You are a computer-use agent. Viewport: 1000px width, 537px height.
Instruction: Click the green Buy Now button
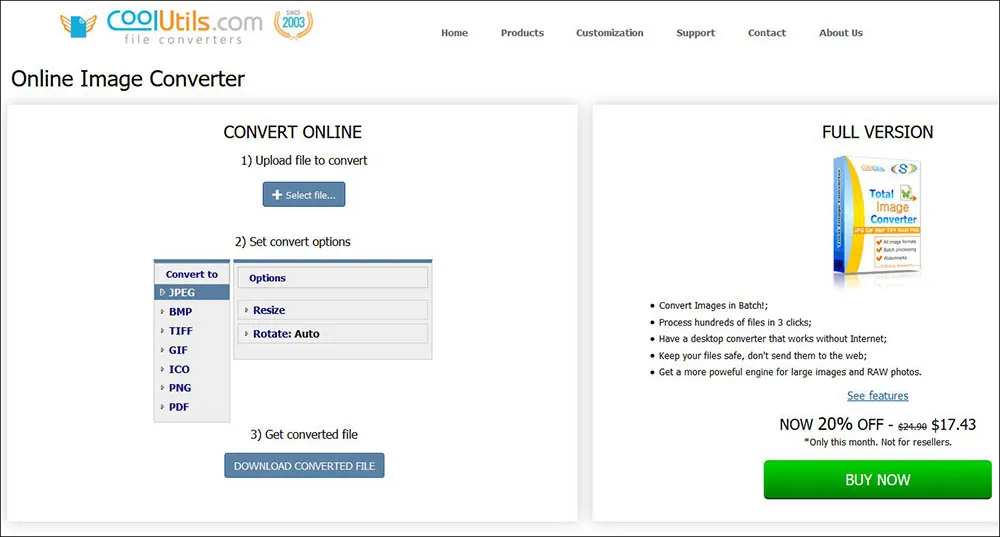(878, 480)
